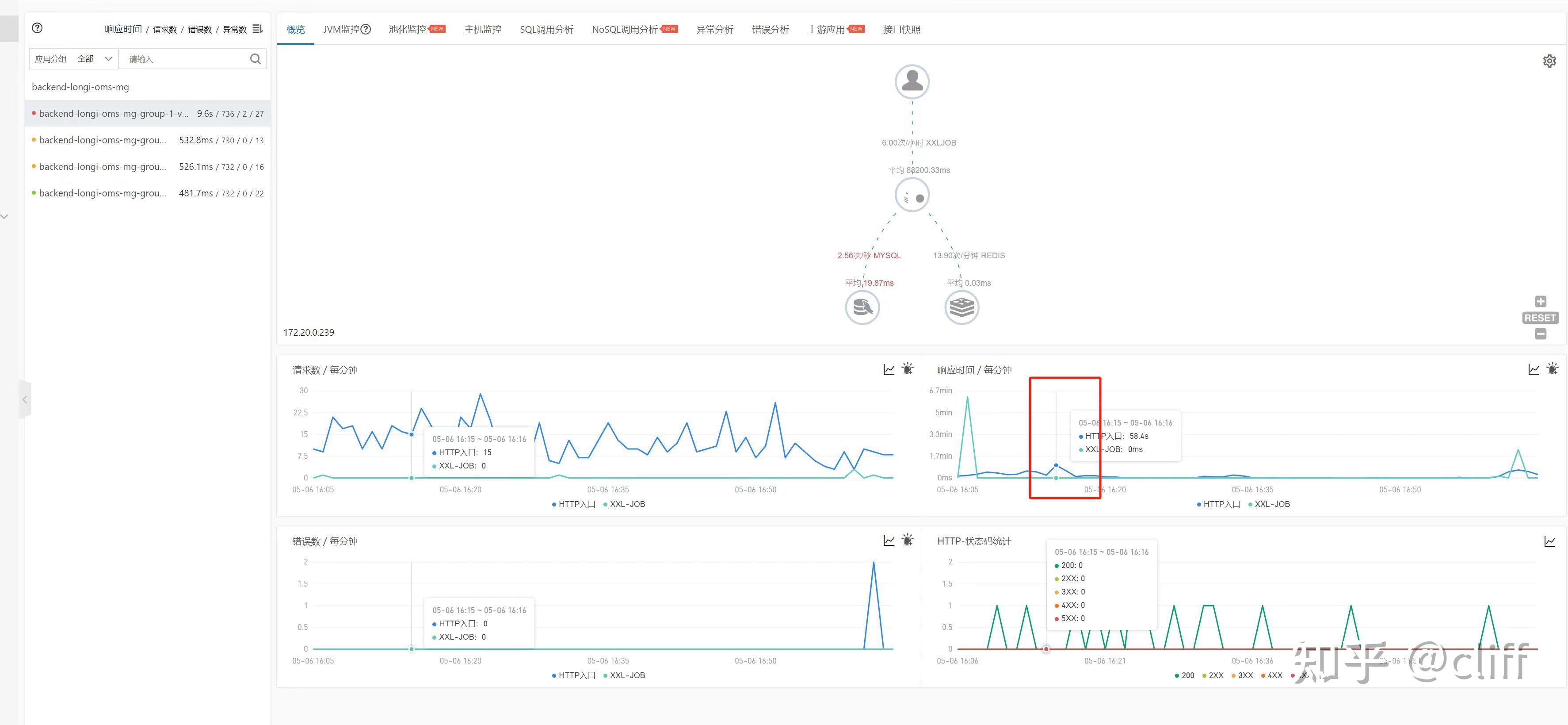The height and width of the screenshot is (725, 1568).
Task: Switch to the SQL调用分析 tab
Action: coord(546,29)
